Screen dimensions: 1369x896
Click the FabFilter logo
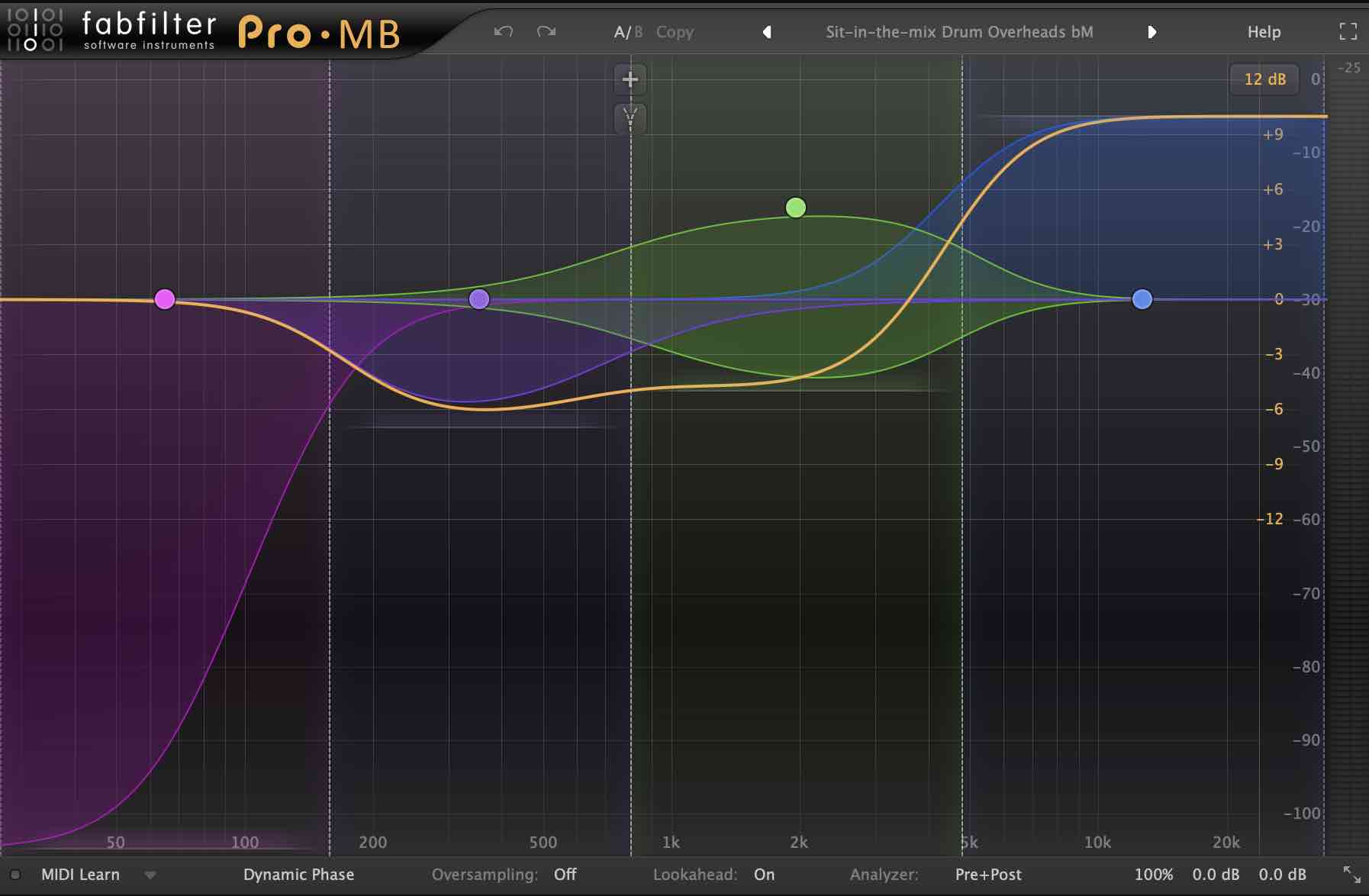point(111,29)
